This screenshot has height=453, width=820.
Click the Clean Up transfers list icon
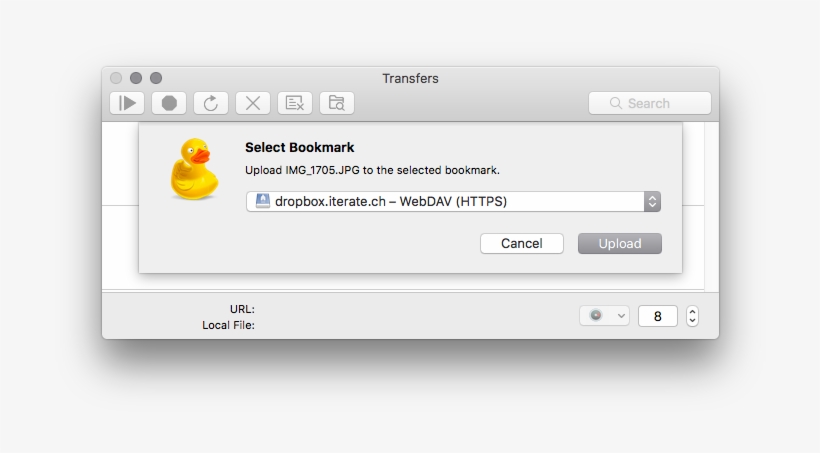[295, 103]
